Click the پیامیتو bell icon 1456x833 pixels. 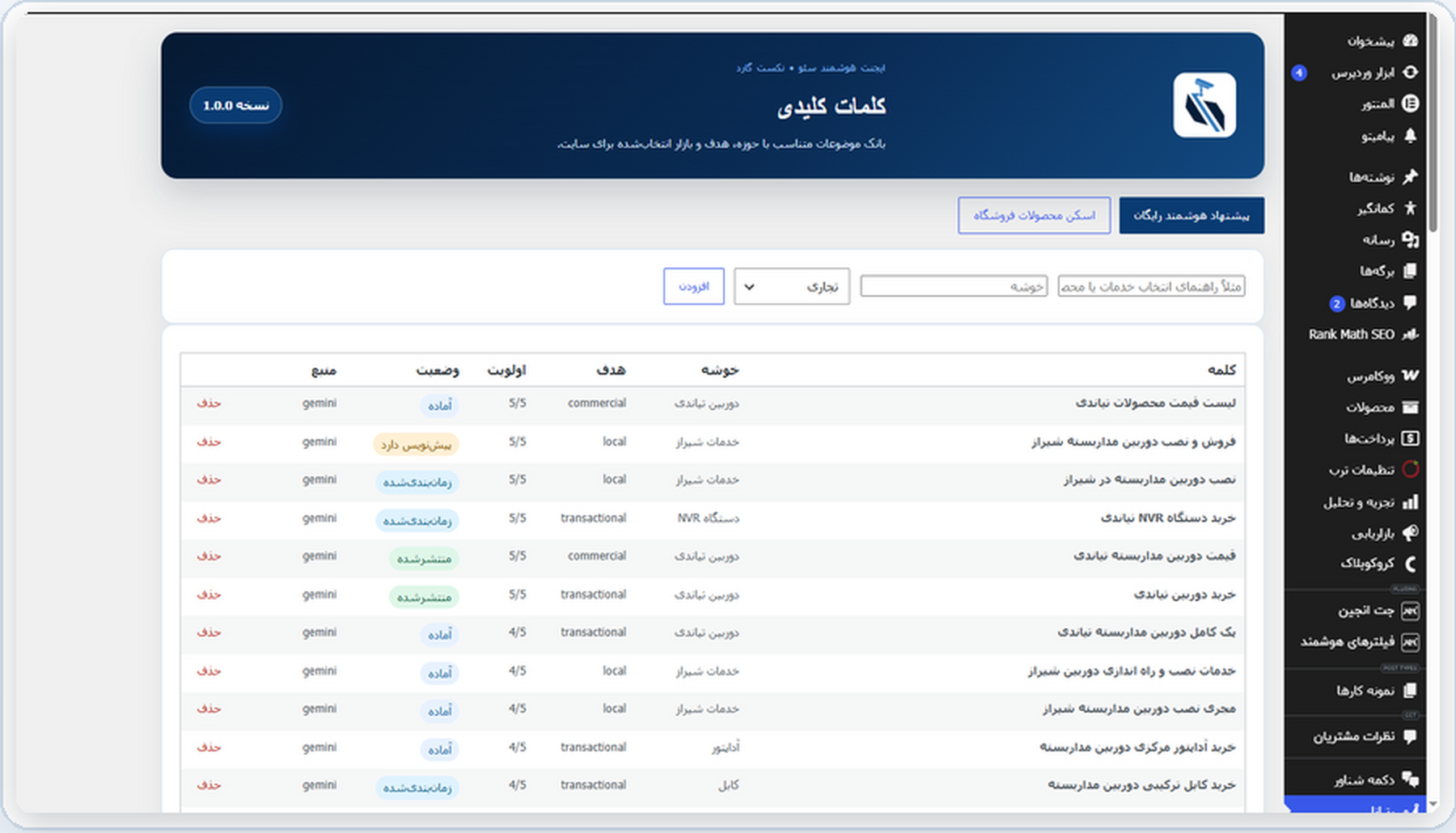pos(1410,136)
